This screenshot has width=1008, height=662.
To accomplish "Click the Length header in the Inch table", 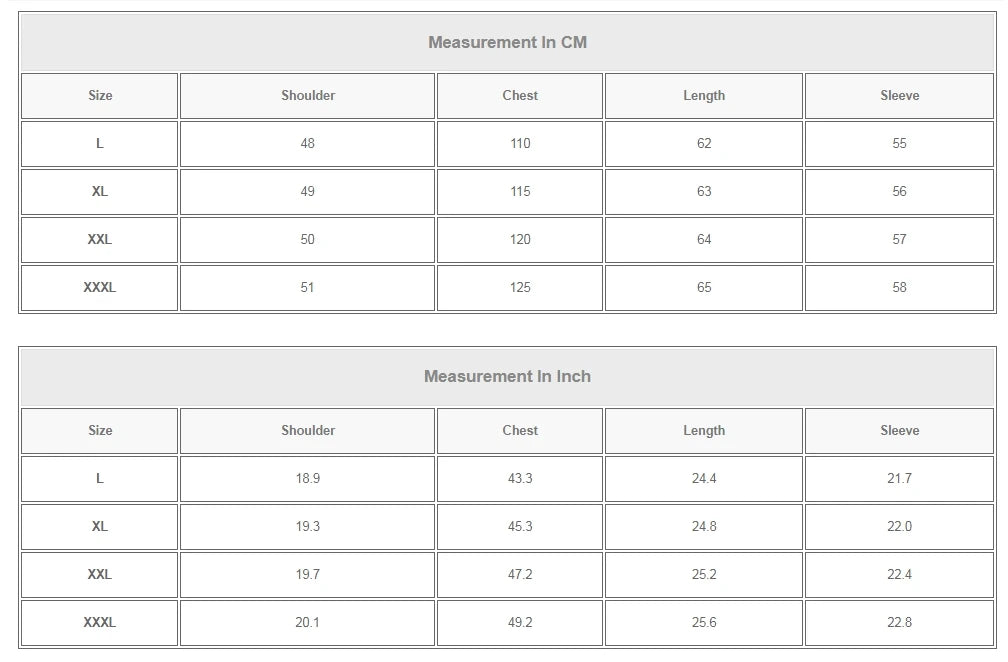I will click(x=704, y=431).
